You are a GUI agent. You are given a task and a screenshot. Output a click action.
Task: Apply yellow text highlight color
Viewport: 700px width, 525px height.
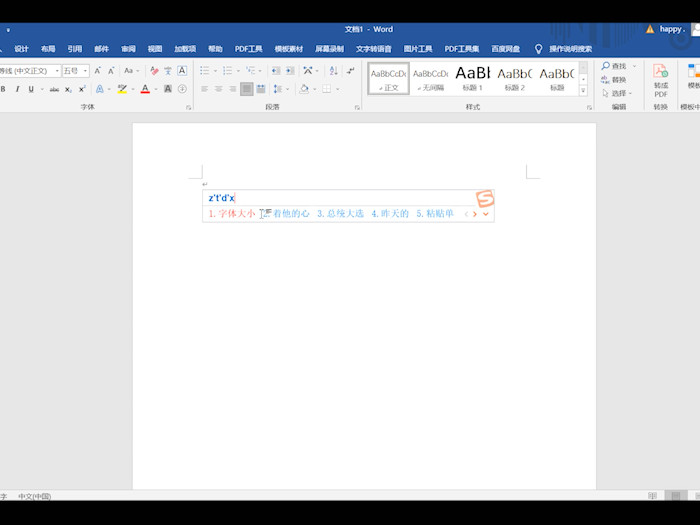tap(122, 89)
